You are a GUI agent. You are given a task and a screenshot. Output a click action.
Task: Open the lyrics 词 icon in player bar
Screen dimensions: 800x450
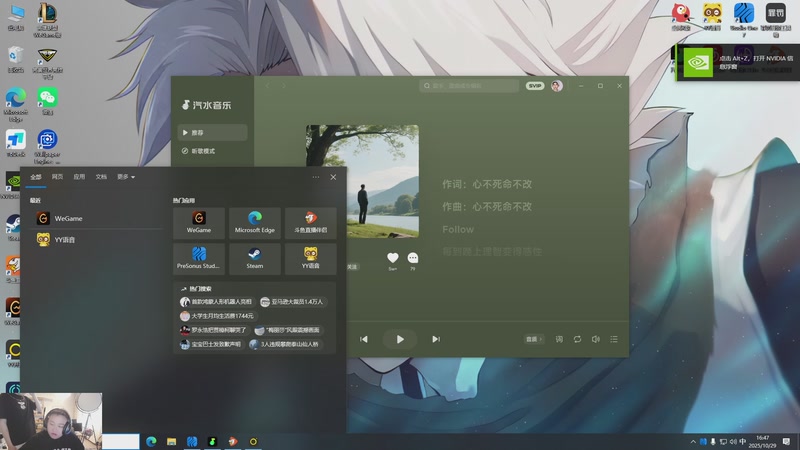559,339
